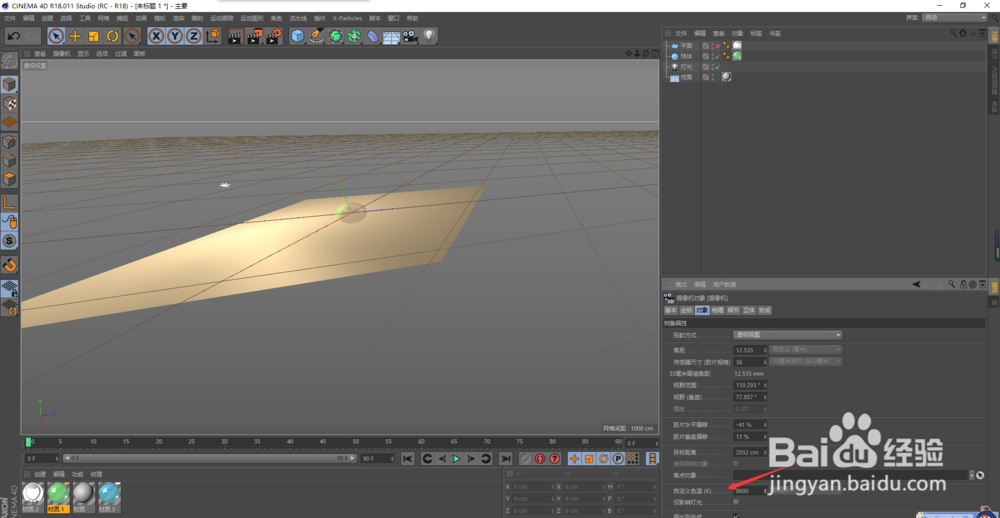This screenshot has width=1000, height=518.
Task: Select the Rotate tool
Action: coord(113,36)
